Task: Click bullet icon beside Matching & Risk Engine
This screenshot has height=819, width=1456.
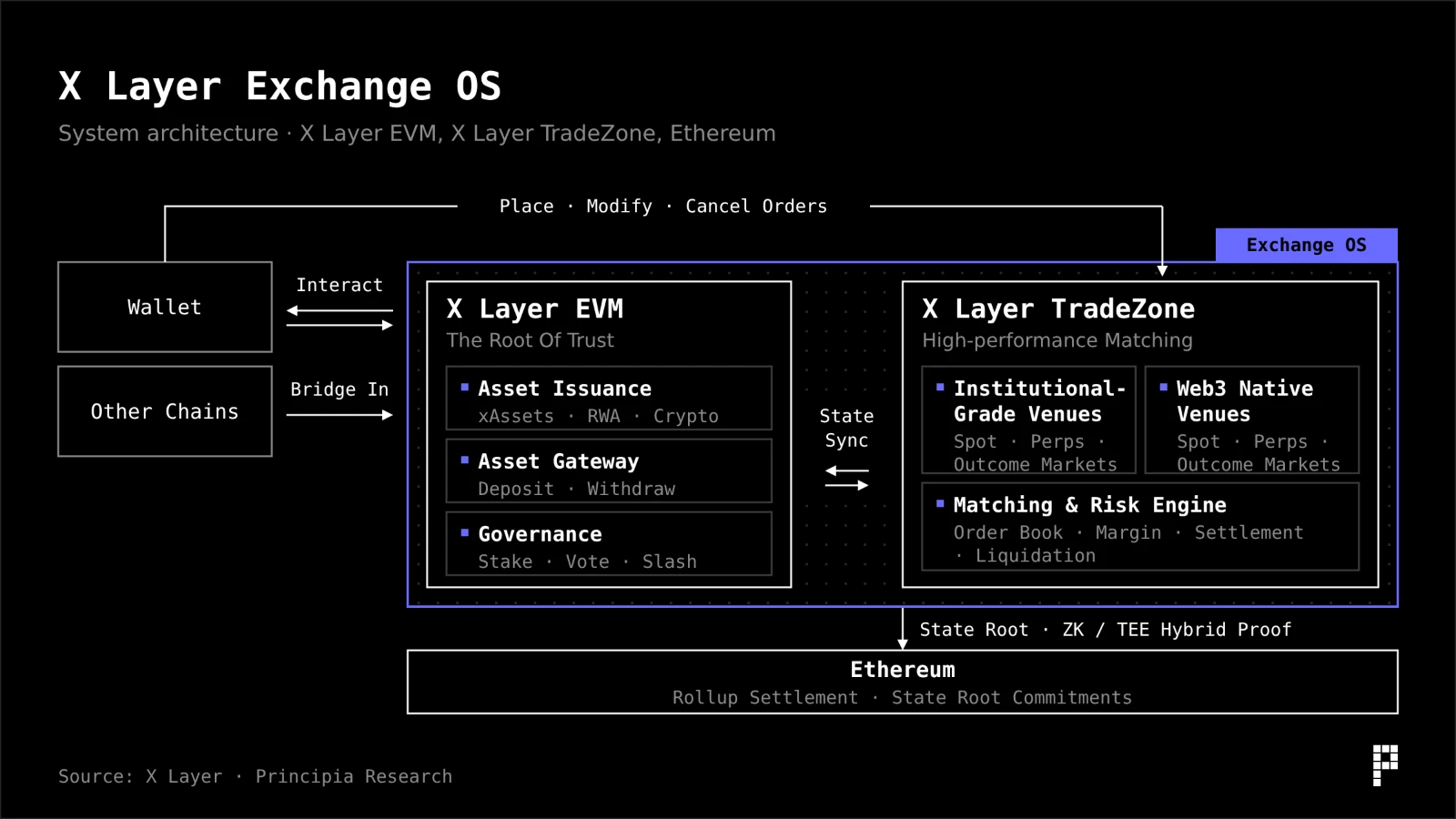Action: tap(940, 503)
